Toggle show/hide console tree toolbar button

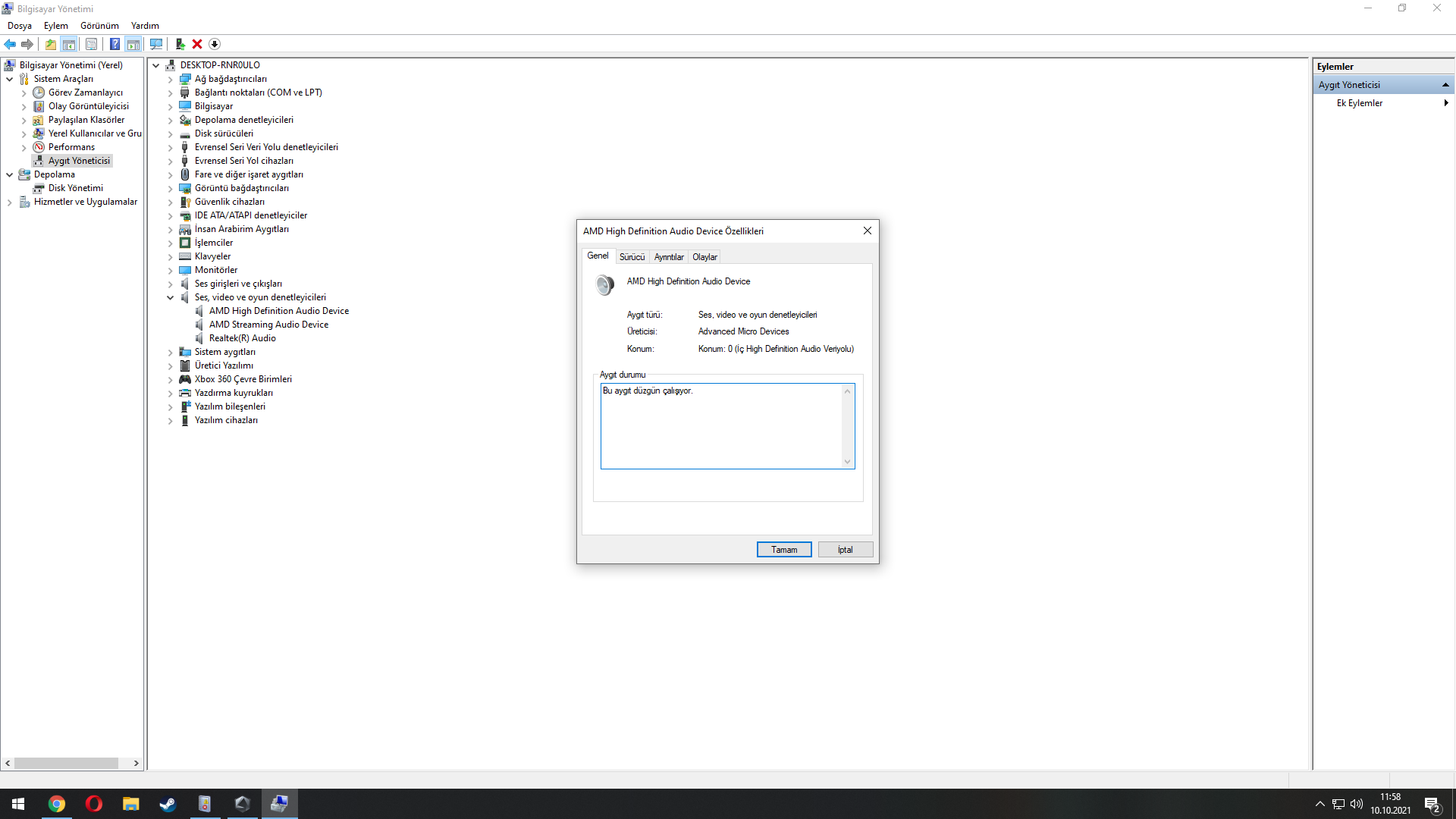click(x=69, y=44)
